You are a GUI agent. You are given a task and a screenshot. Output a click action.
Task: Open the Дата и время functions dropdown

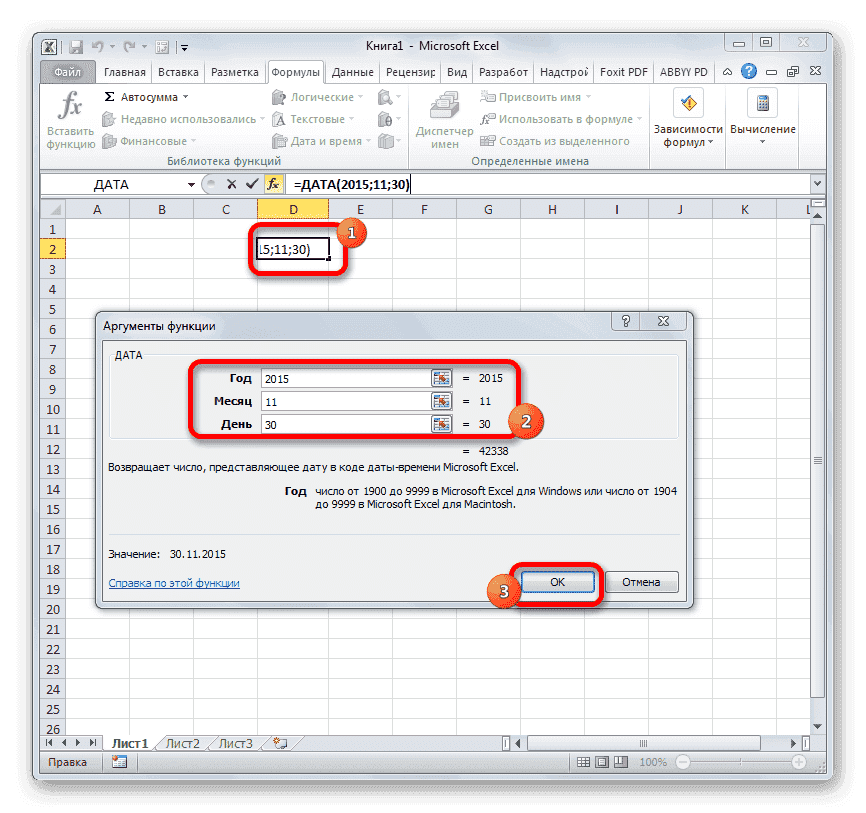322,141
